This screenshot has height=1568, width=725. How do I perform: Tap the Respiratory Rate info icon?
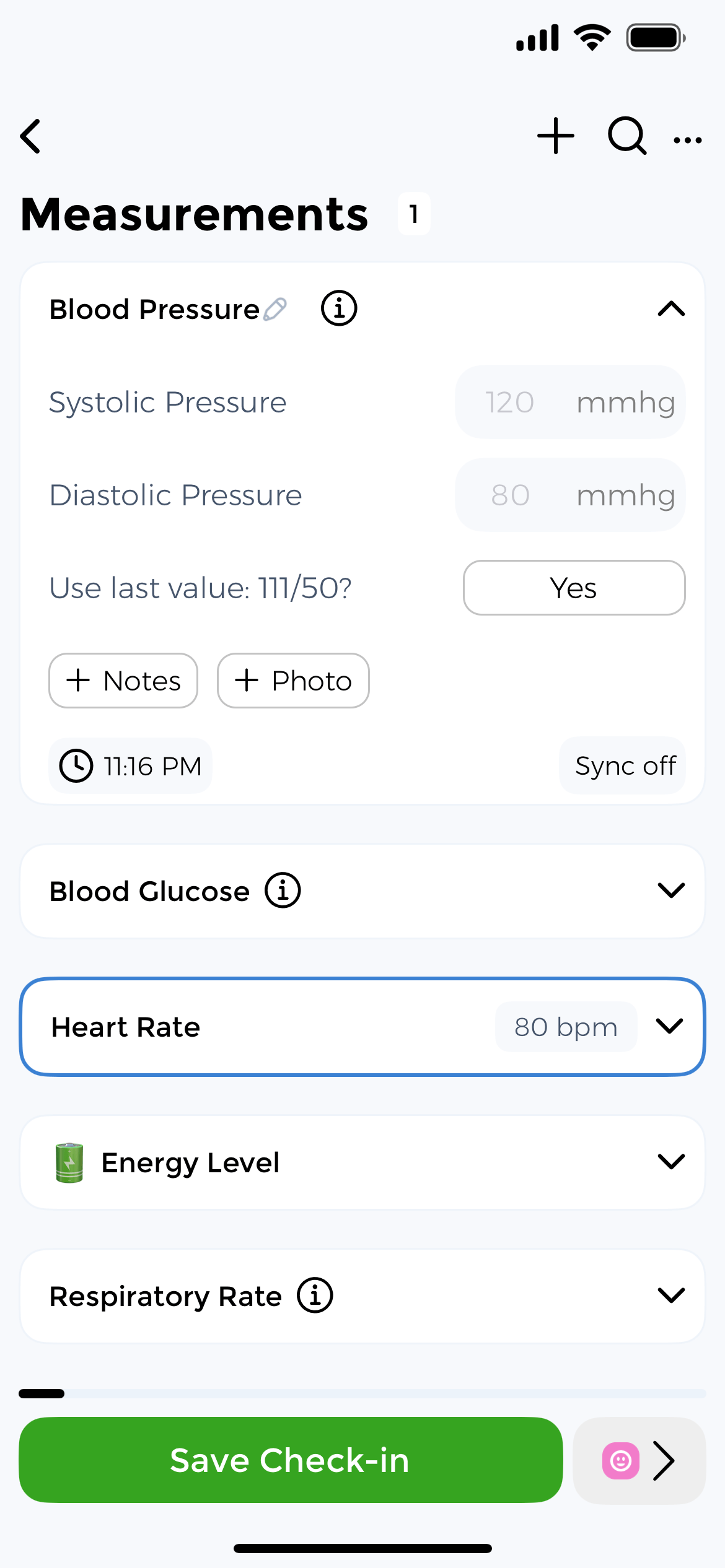(315, 1296)
